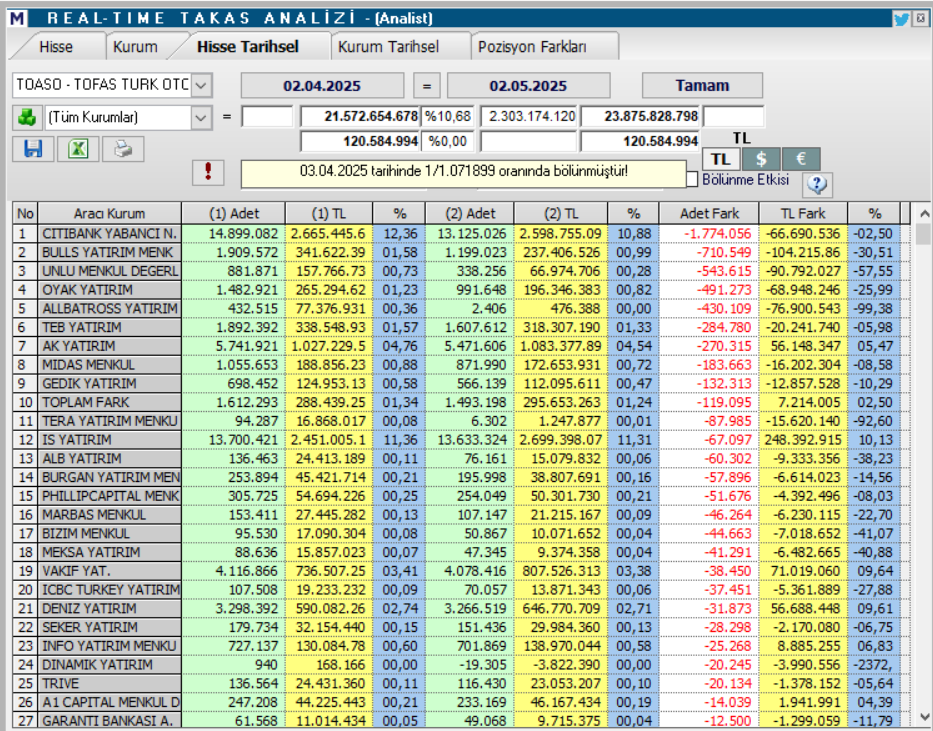This screenshot has width=933, height=731.
Task: Open help with question mark icon
Action: point(817,185)
